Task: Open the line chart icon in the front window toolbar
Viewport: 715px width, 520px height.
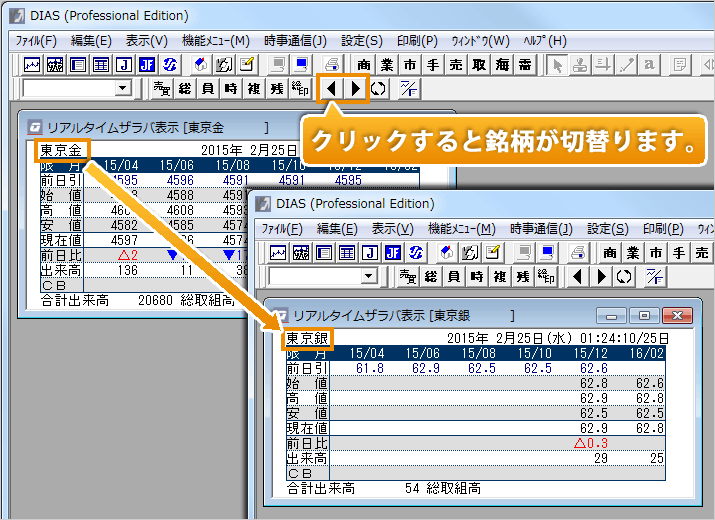Action: [279, 252]
